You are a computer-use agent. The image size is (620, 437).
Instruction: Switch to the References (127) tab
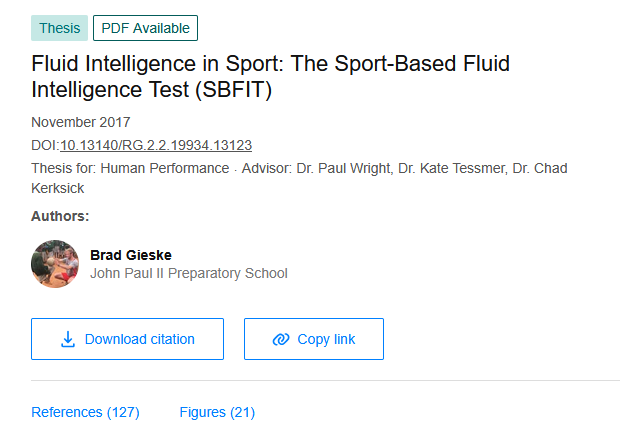coord(85,412)
